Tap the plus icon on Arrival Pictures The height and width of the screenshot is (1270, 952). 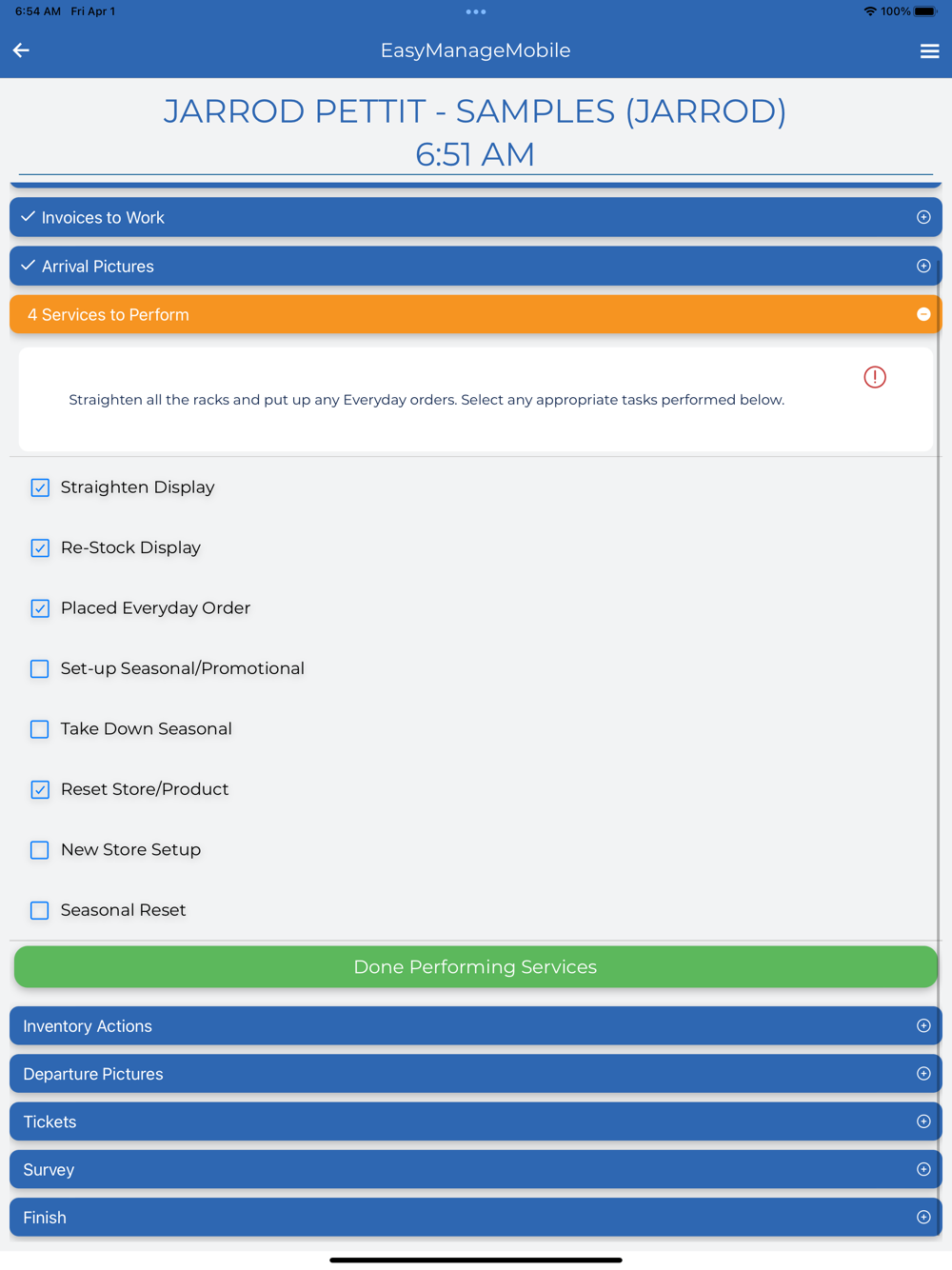pyautogui.click(x=923, y=266)
